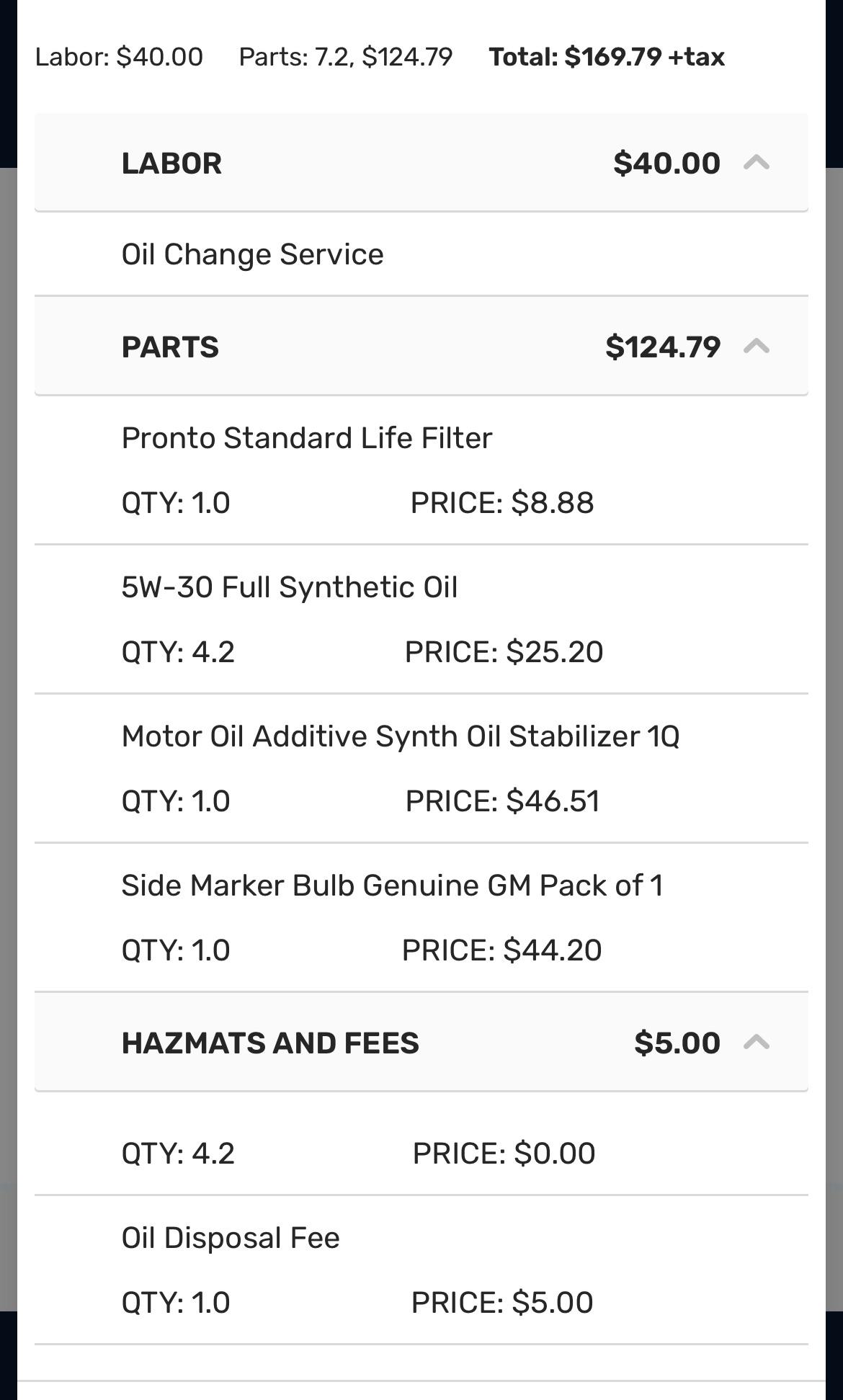Collapse the HAZMATS AND FEES section
843x1400 pixels.
tap(759, 1042)
